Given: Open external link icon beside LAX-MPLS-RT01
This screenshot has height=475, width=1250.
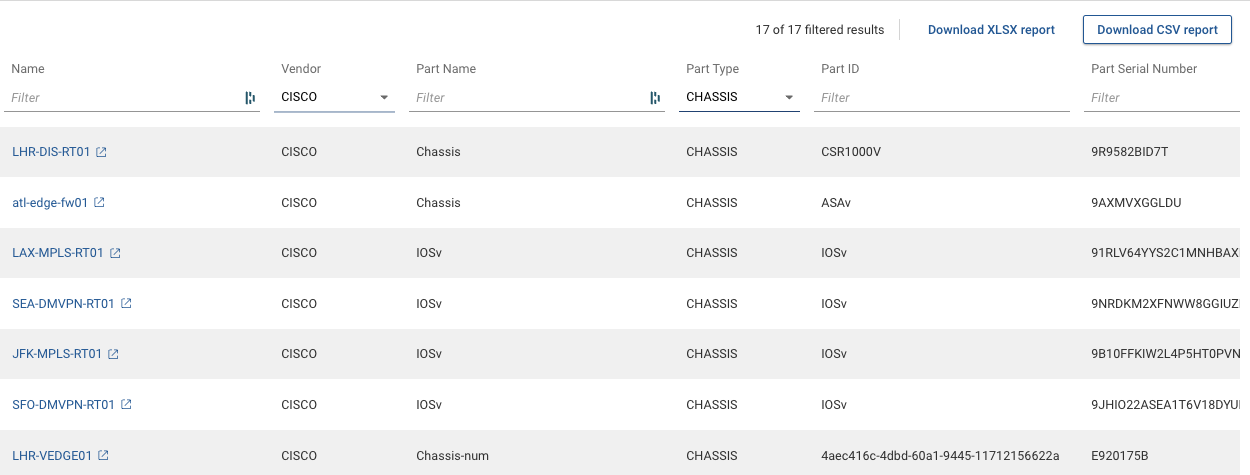Looking at the screenshot, I should pyautogui.click(x=115, y=253).
